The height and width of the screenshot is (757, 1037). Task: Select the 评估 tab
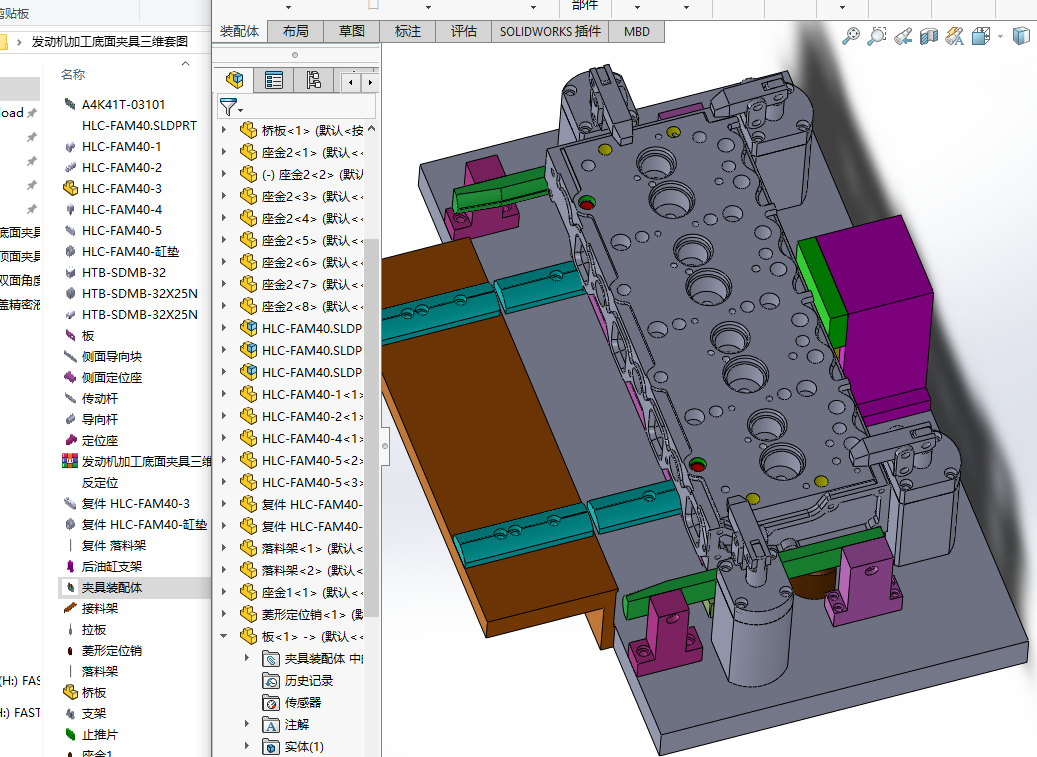pyautogui.click(x=464, y=31)
